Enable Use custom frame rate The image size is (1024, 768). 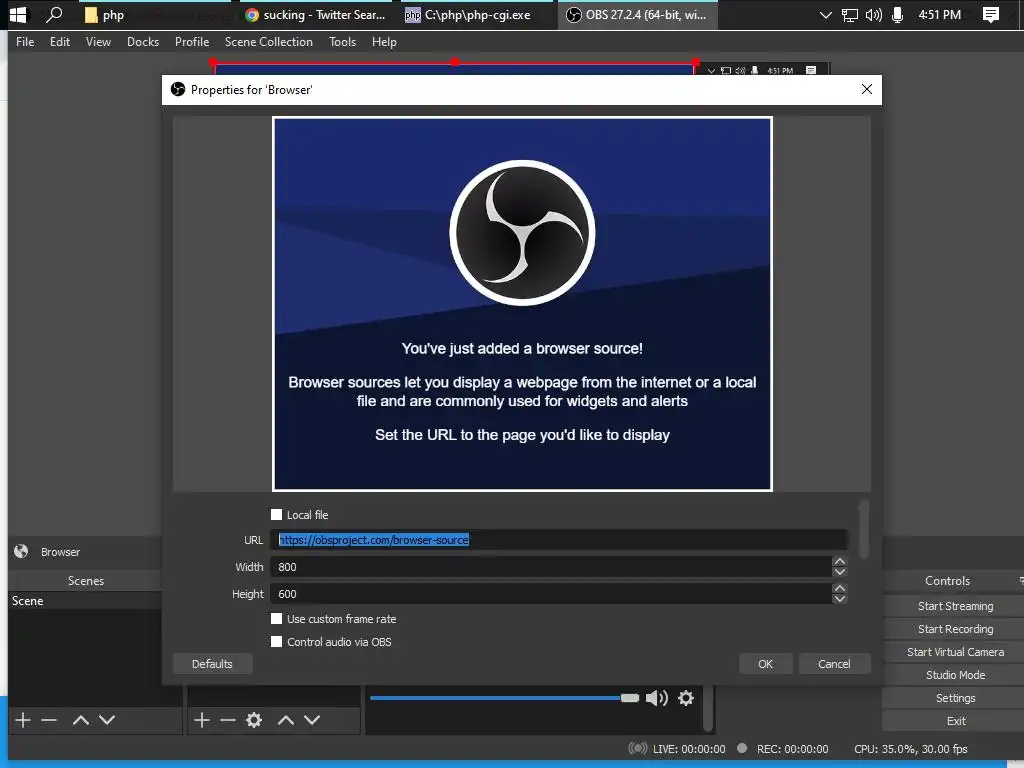tap(277, 618)
